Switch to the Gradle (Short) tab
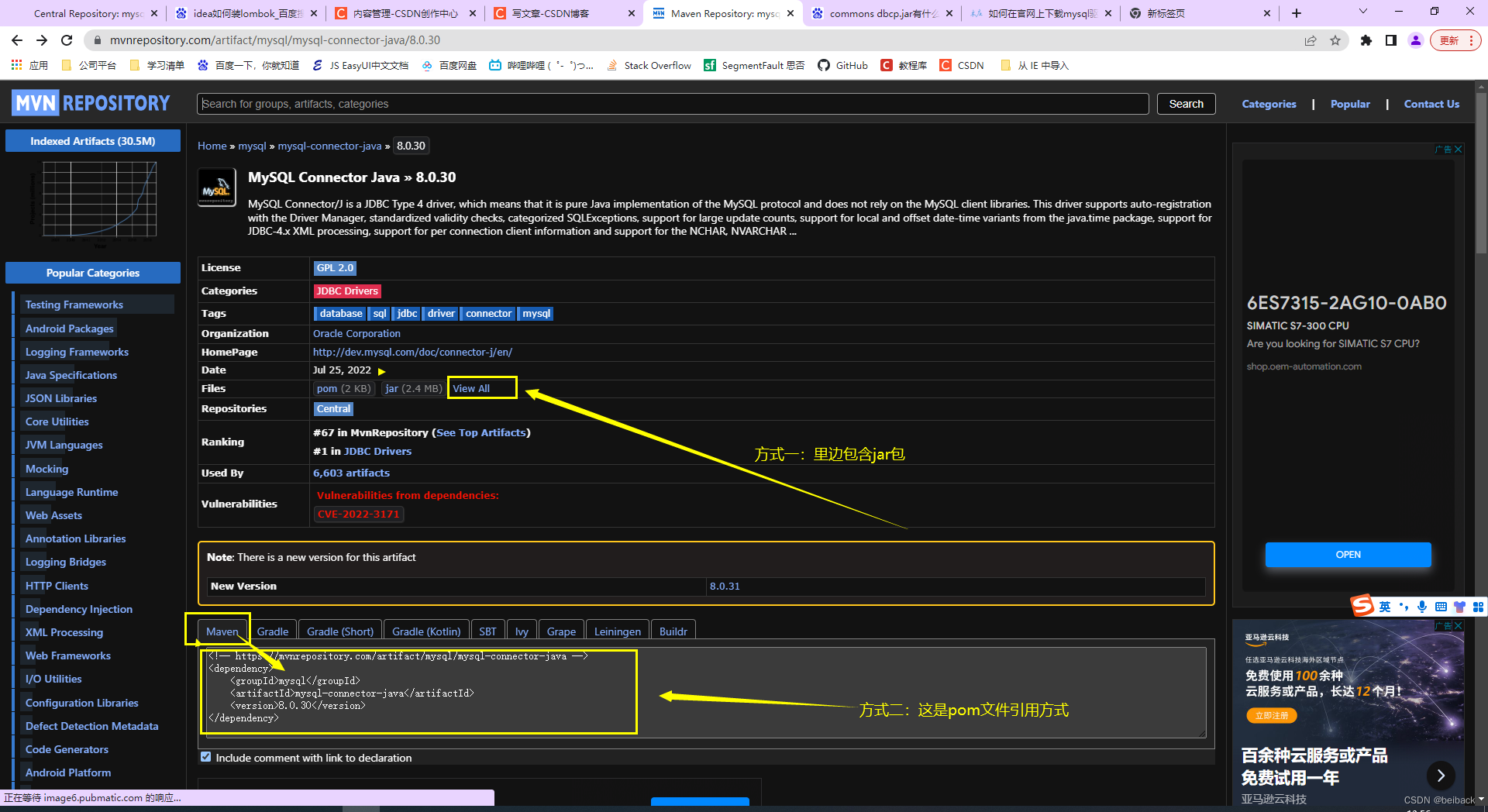This screenshot has width=1488, height=812. click(x=340, y=631)
